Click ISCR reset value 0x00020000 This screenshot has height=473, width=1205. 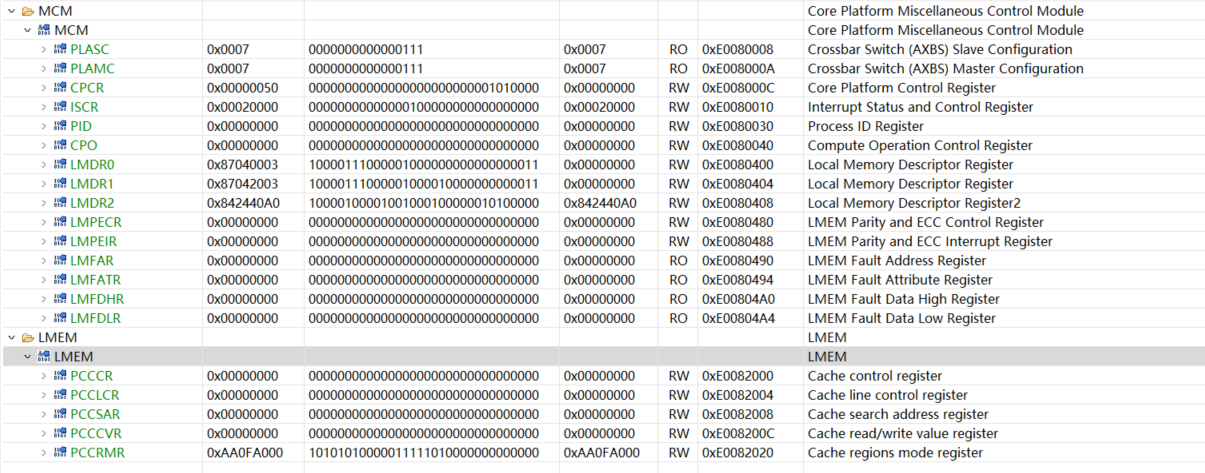tap(599, 107)
